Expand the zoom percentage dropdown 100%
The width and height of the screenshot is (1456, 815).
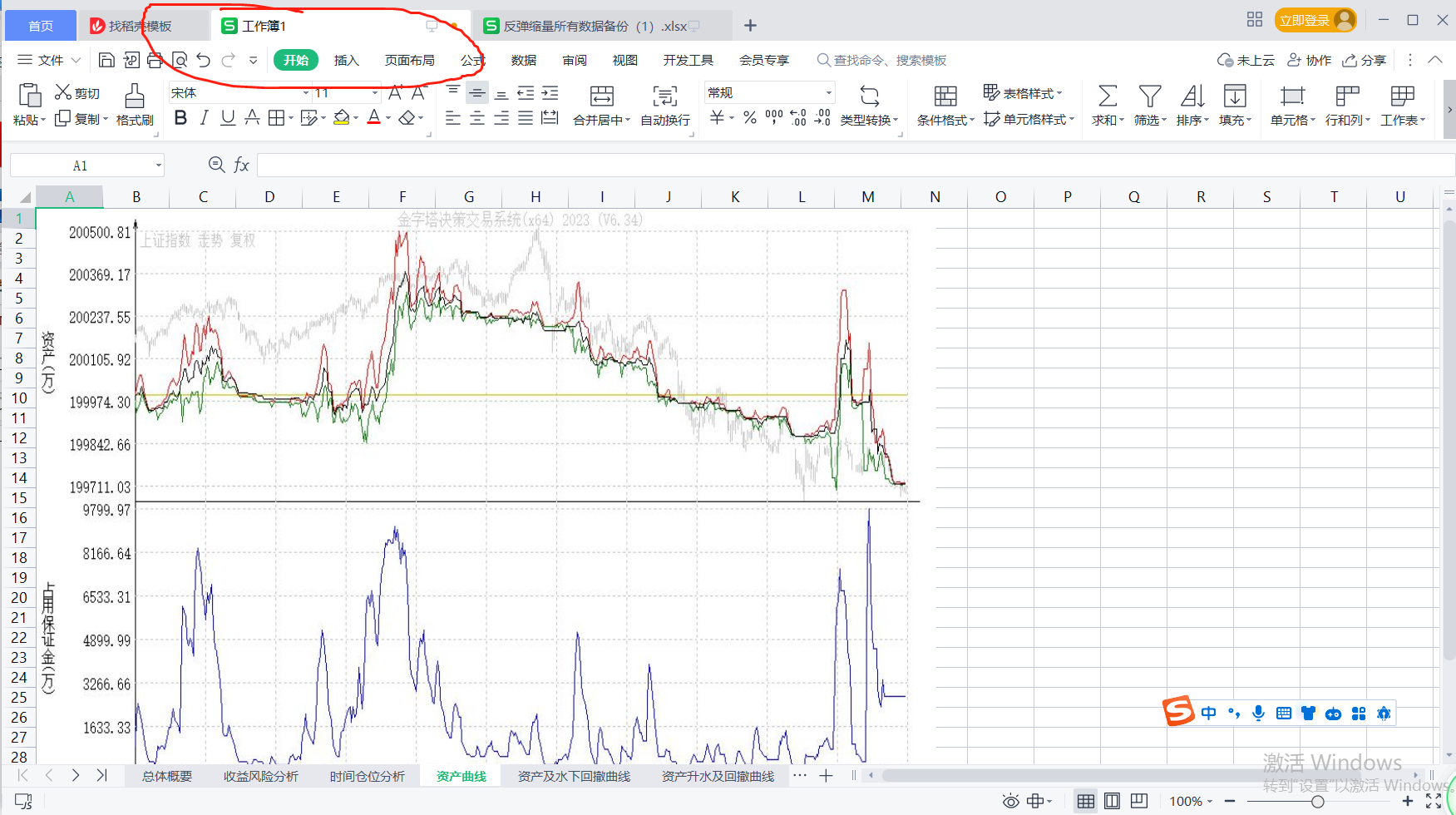point(1210,802)
